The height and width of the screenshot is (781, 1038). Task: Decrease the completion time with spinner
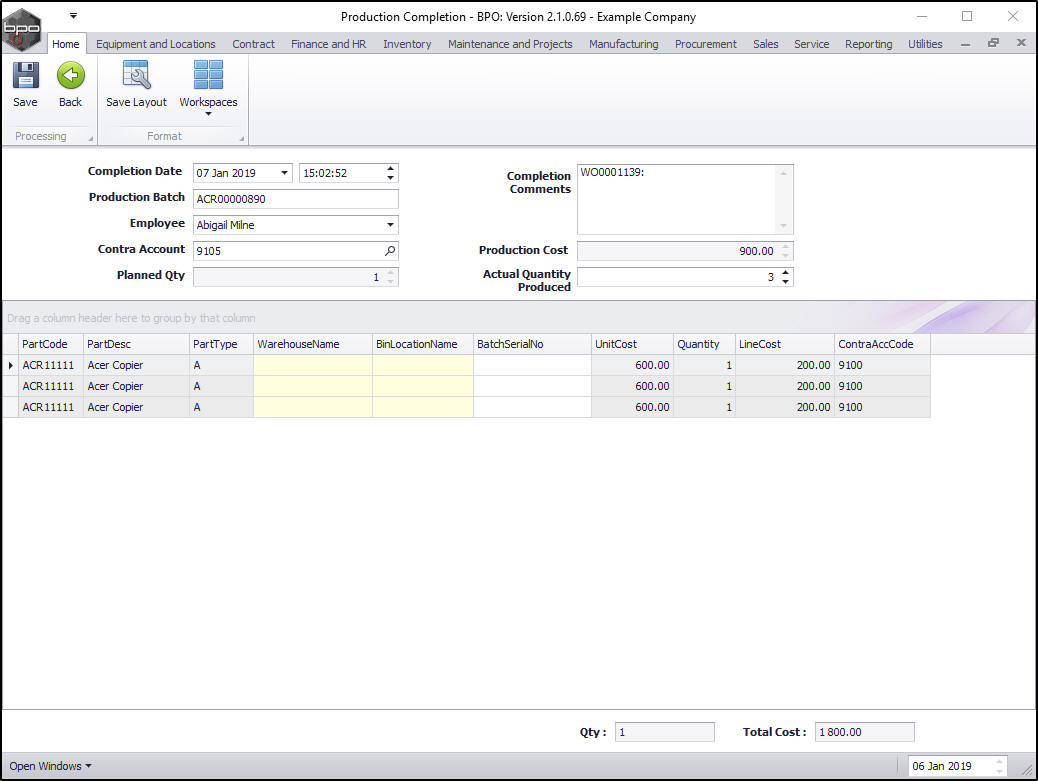click(390, 178)
